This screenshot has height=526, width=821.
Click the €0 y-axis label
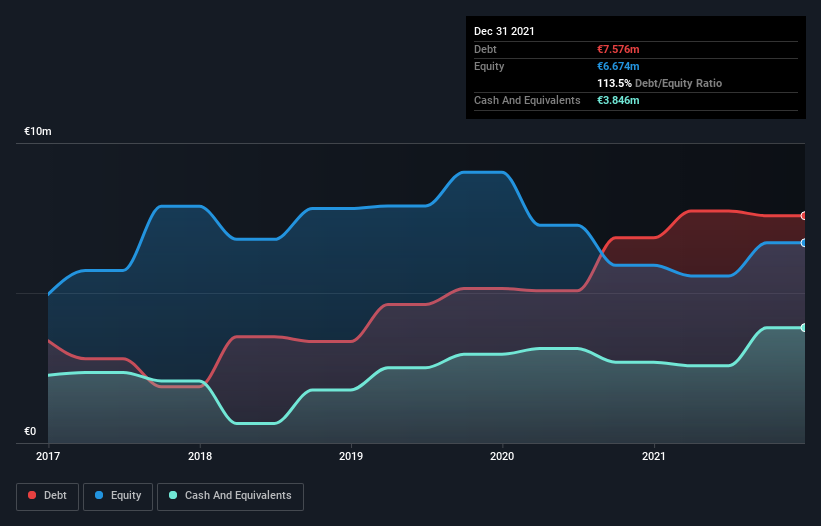30,431
